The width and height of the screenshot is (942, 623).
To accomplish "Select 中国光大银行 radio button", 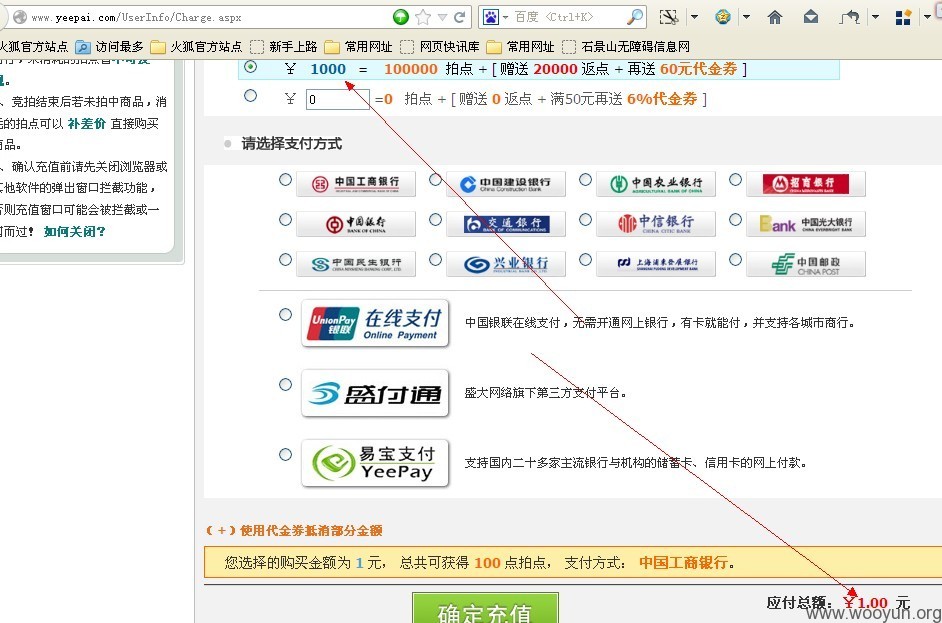I will click(735, 220).
